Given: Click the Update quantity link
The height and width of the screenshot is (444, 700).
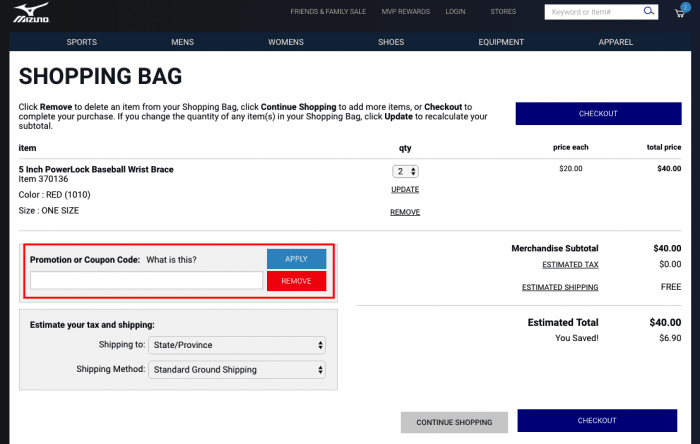Looking at the screenshot, I should click(x=405, y=189).
